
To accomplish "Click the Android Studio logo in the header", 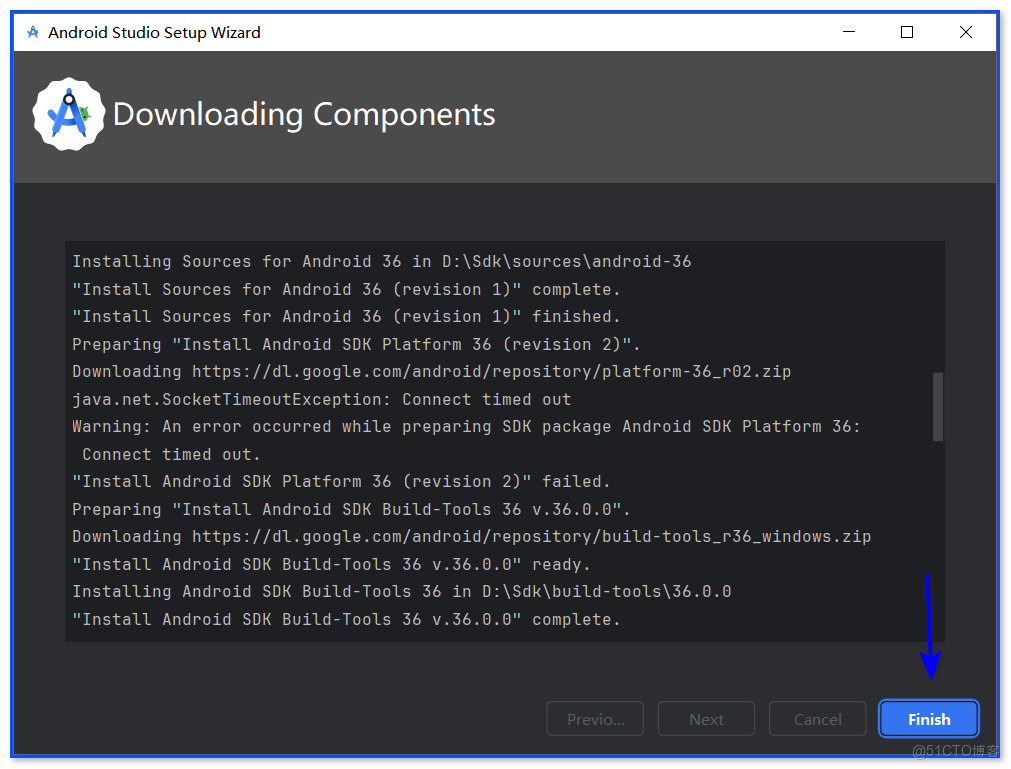I will point(68,112).
